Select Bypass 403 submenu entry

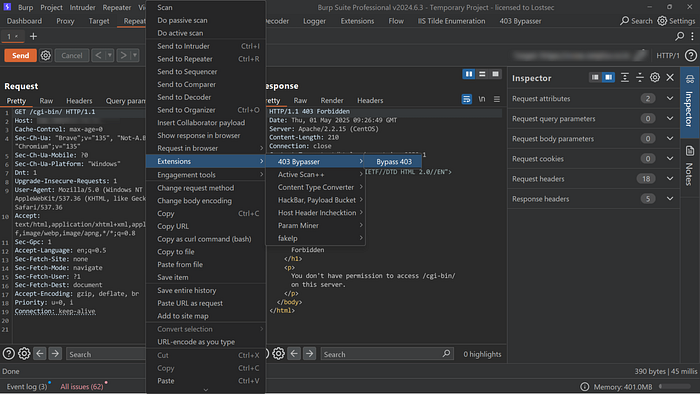pyautogui.click(x=393, y=162)
